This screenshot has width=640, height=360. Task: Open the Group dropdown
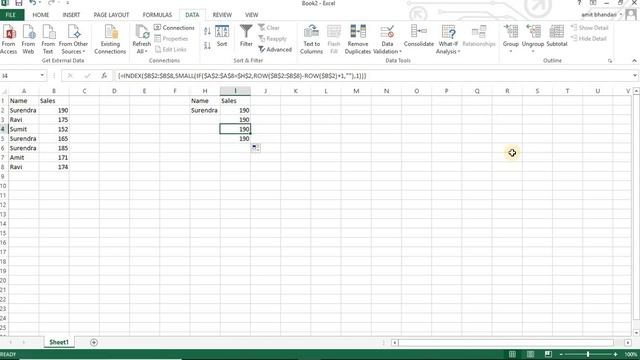[x=511, y=51]
